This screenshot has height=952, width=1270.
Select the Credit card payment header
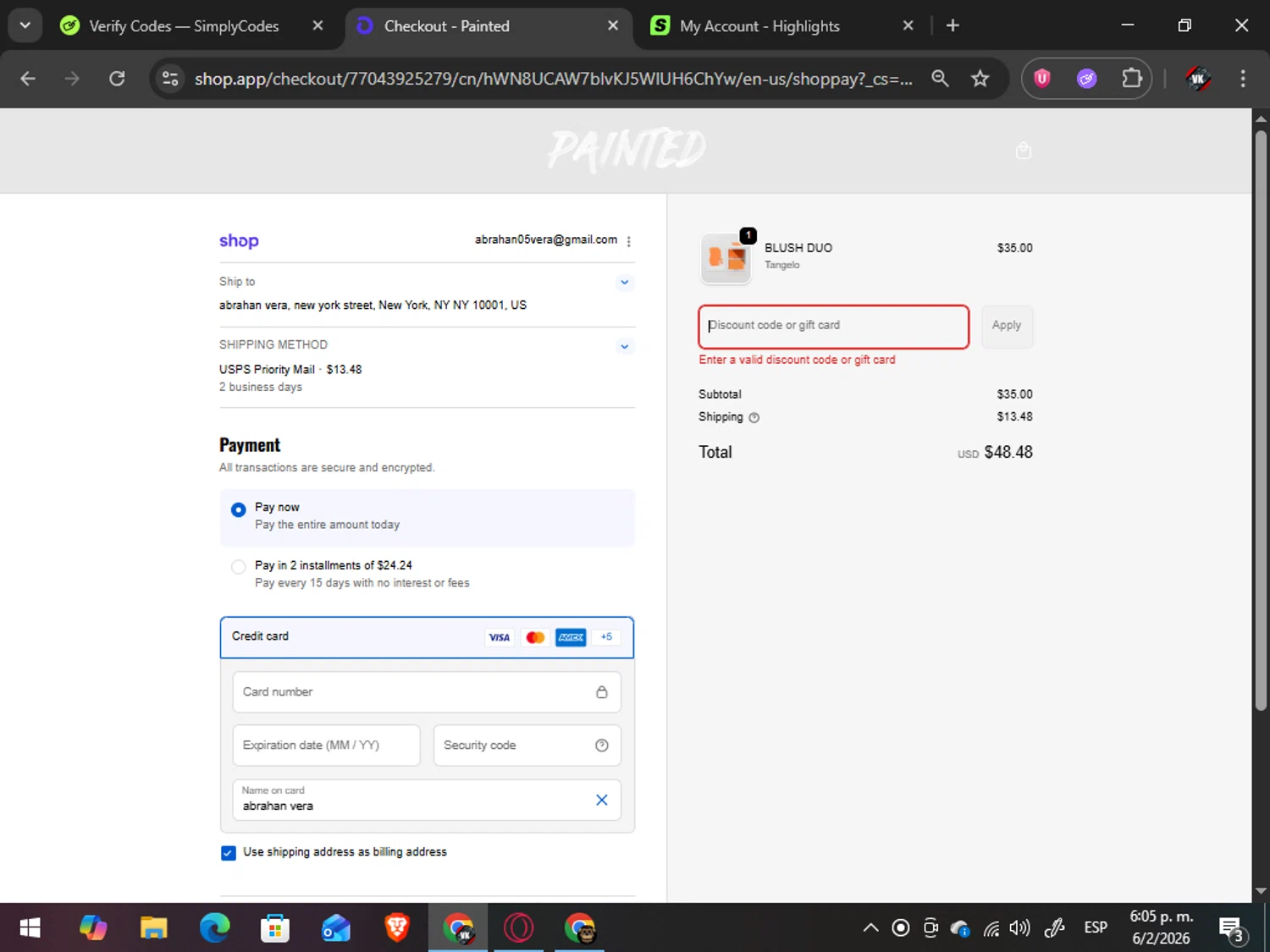click(427, 637)
